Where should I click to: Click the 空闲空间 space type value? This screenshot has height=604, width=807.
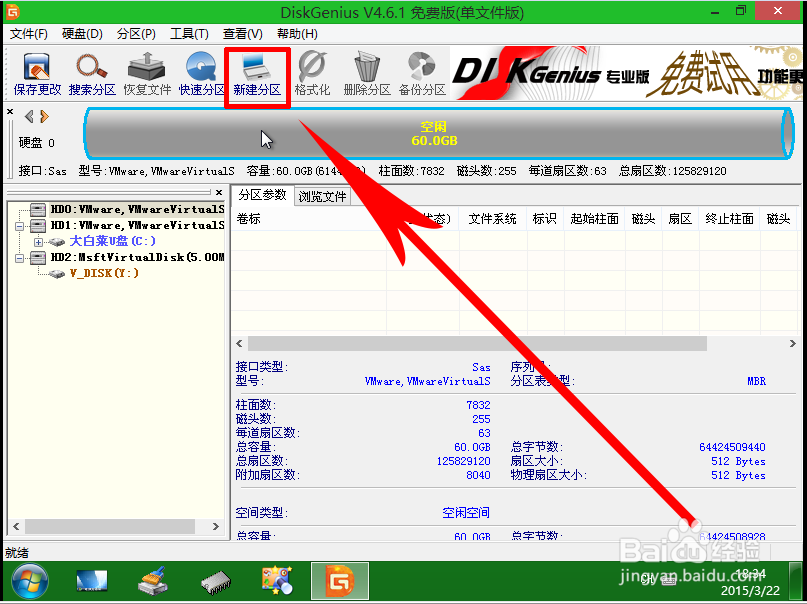pos(466,513)
